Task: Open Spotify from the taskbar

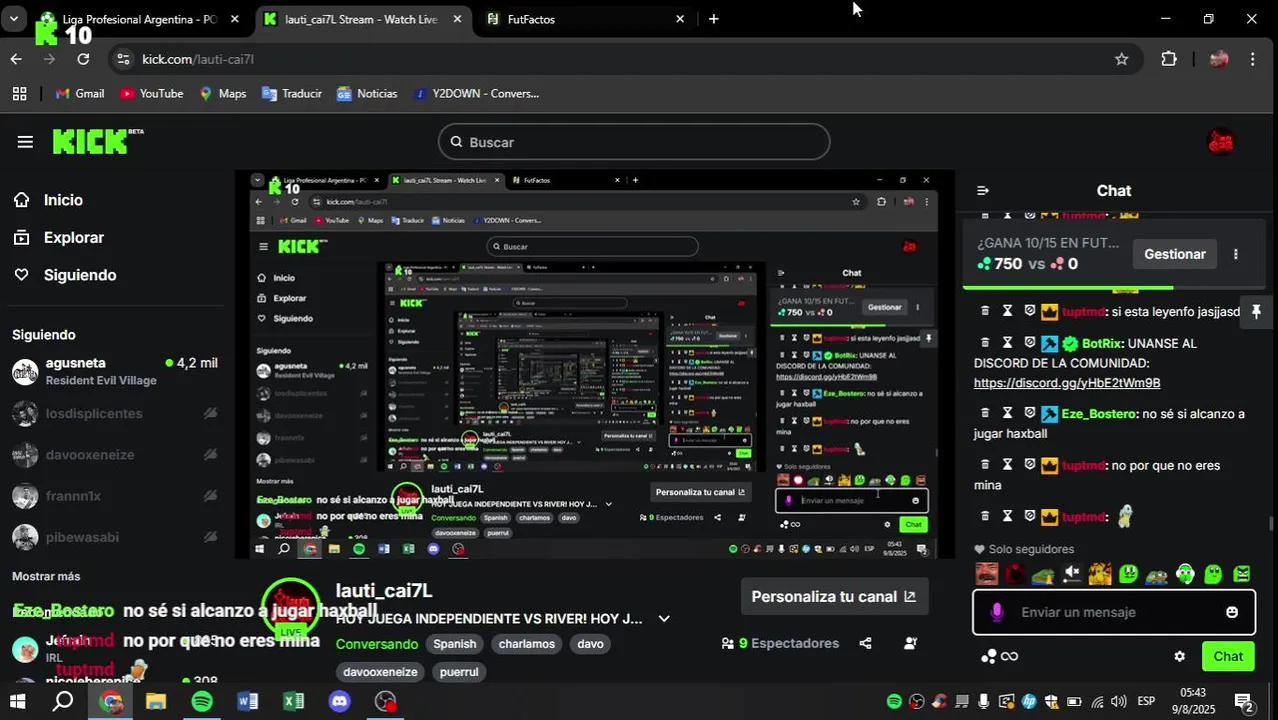Action: click(x=202, y=701)
